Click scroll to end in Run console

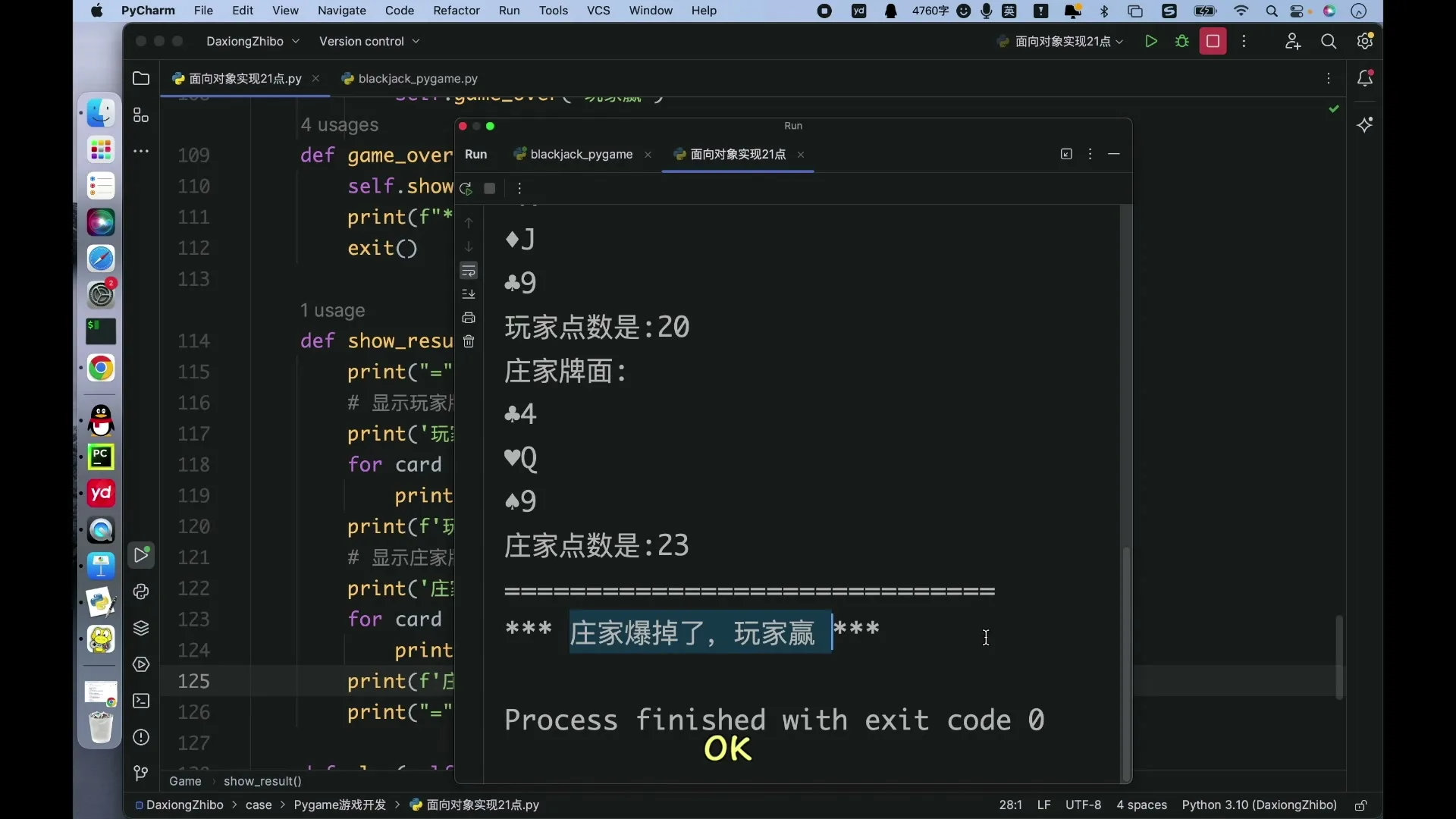[469, 294]
